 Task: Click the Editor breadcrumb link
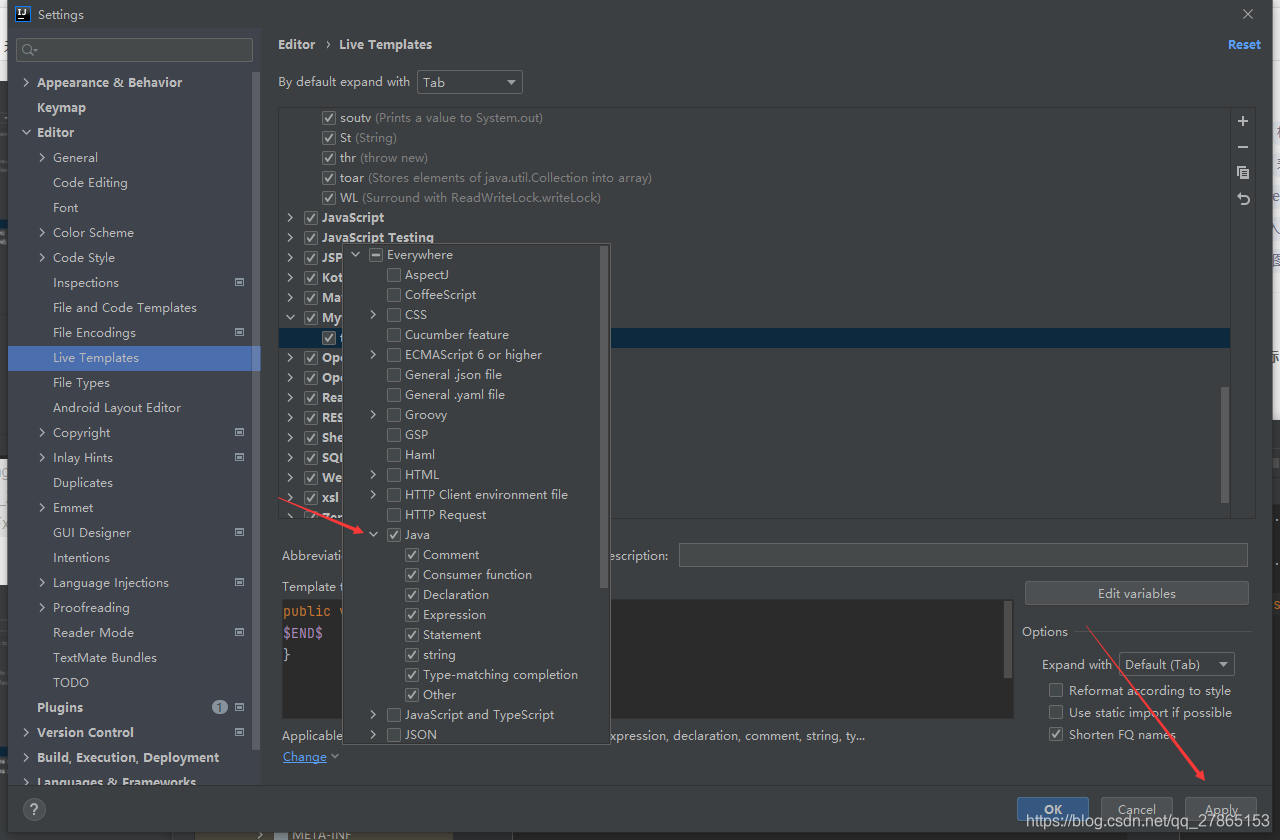pos(297,45)
